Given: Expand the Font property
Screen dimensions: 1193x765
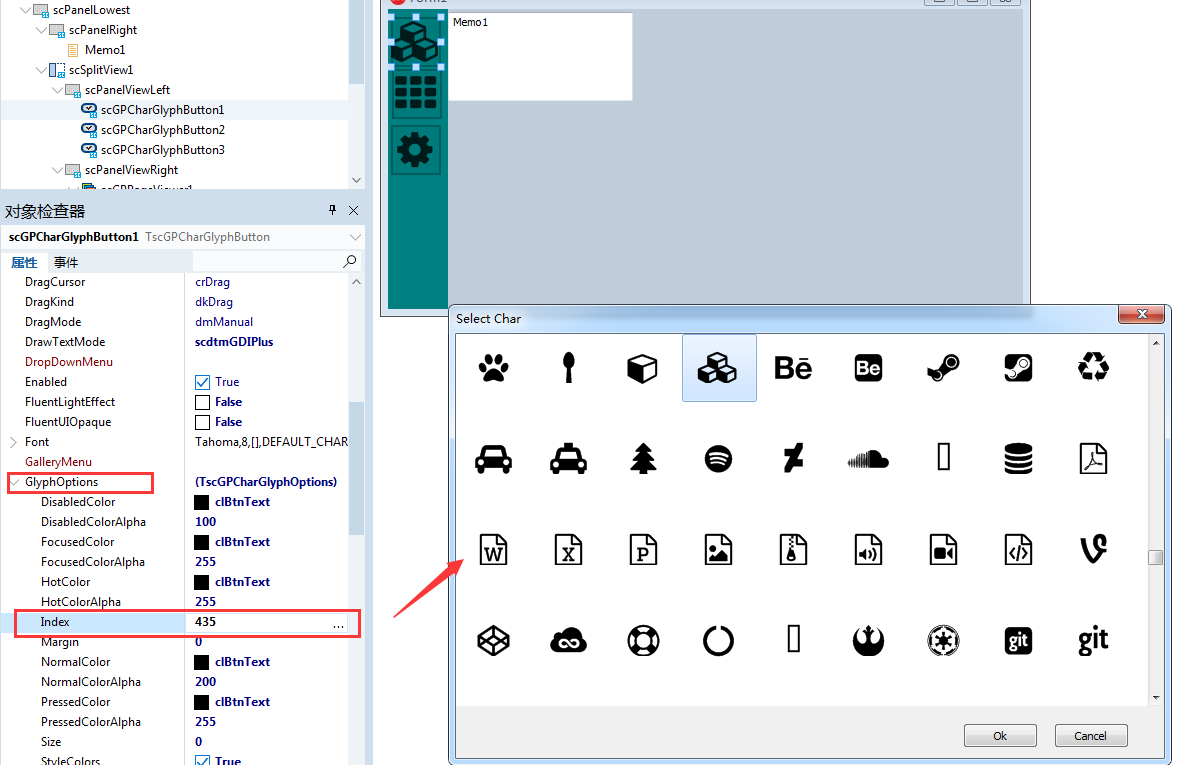Looking at the screenshot, I should pos(13,441).
